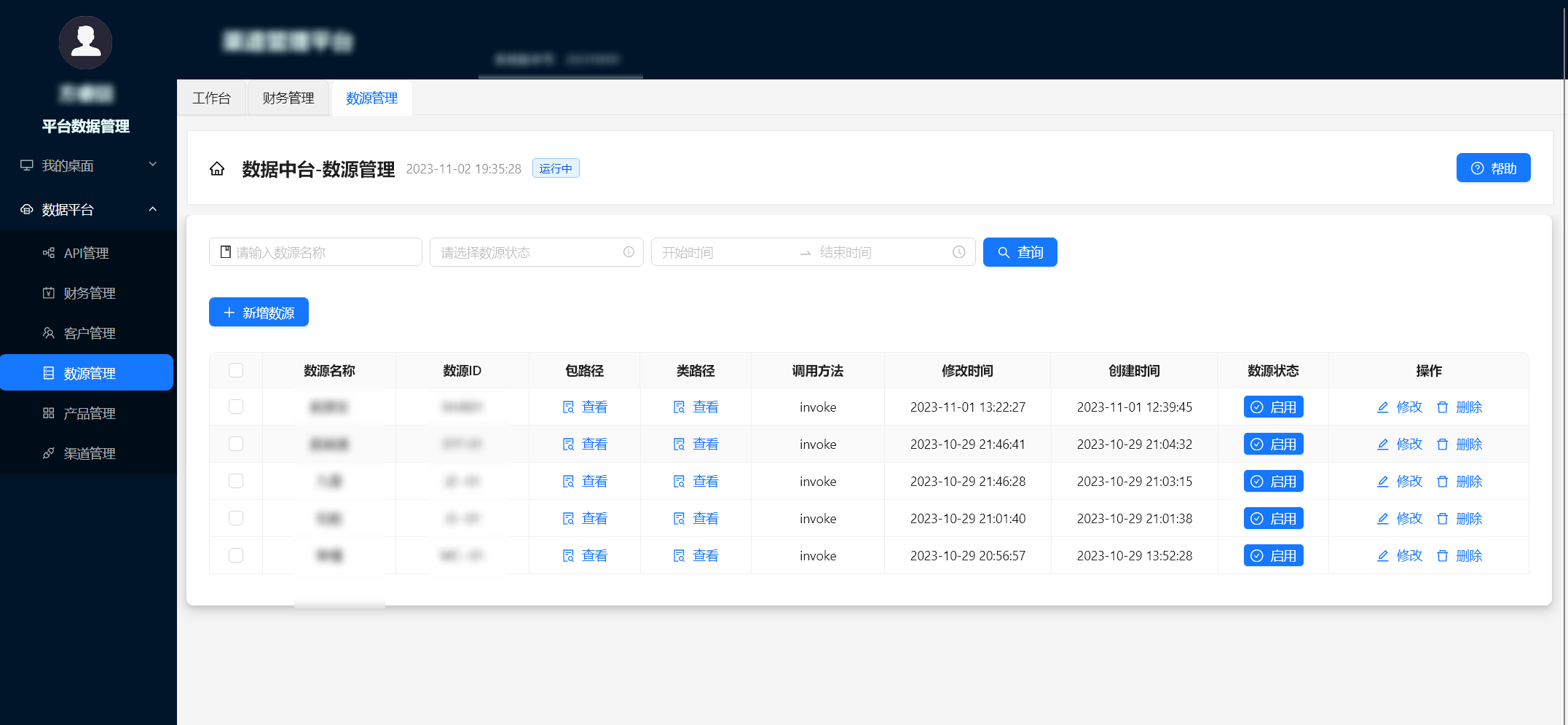Click 删除 for row created 2023-10-29 21:03:15
Viewport: 1568px width, 725px height.
(x=1459, y=481)
